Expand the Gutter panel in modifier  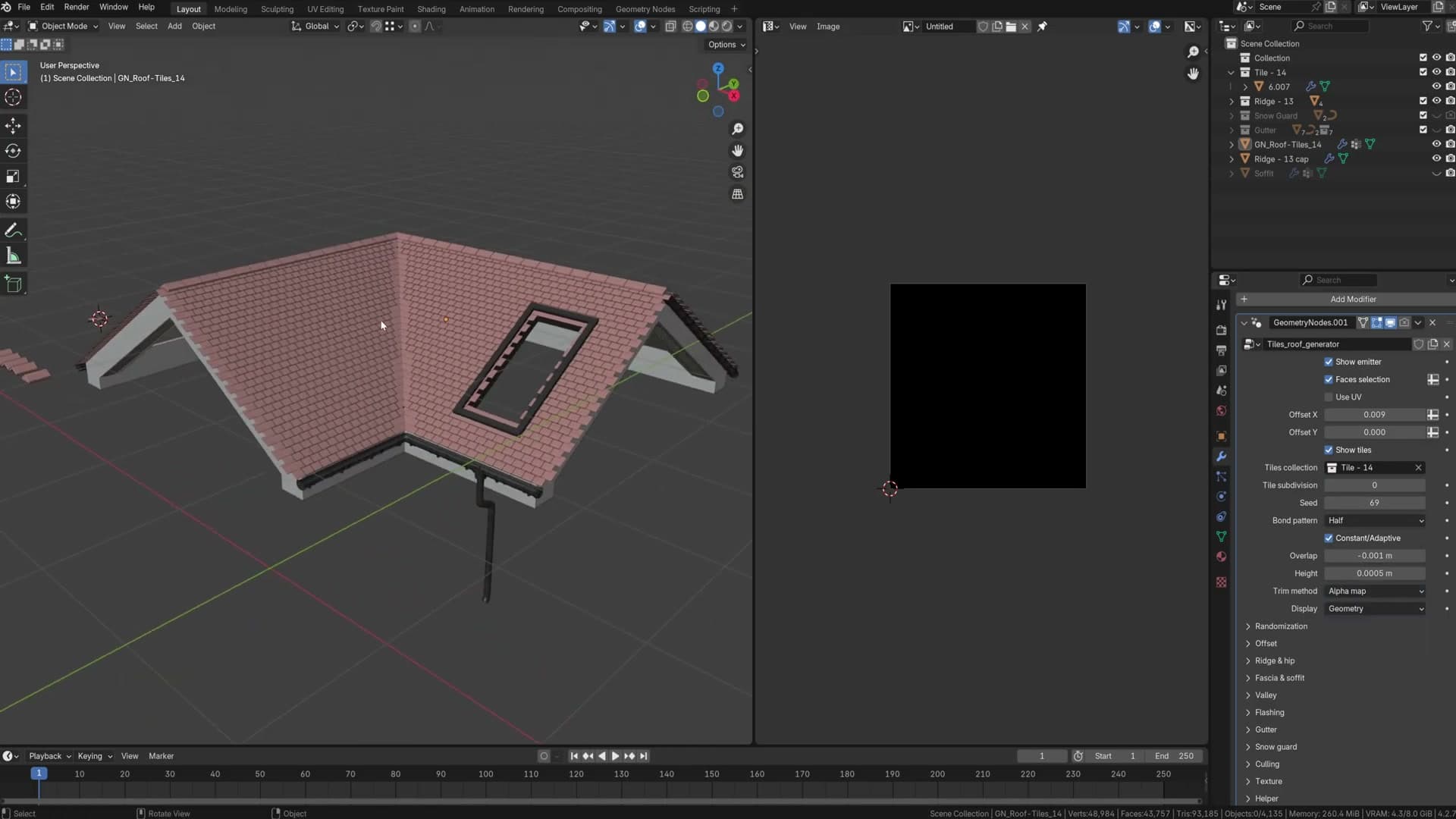(x=1266, y=730)
